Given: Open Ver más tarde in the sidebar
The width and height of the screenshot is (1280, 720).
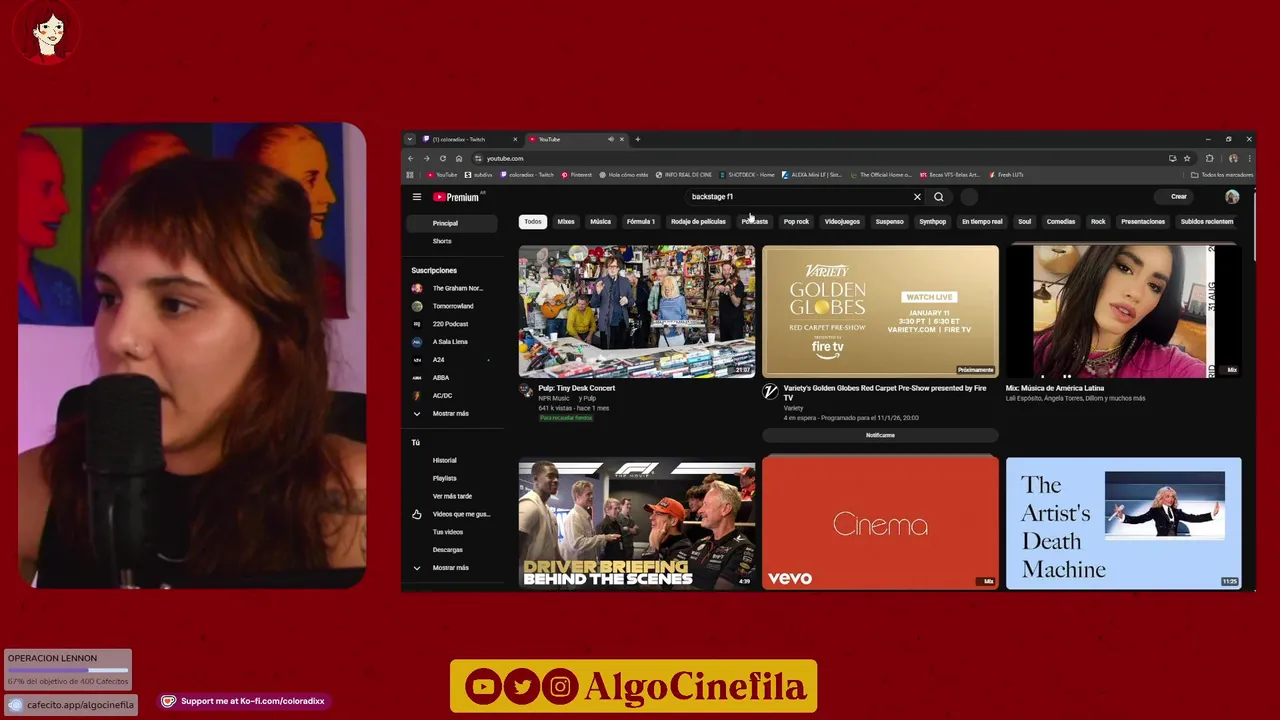Looking at the screenshot, I should pos(452,496).
